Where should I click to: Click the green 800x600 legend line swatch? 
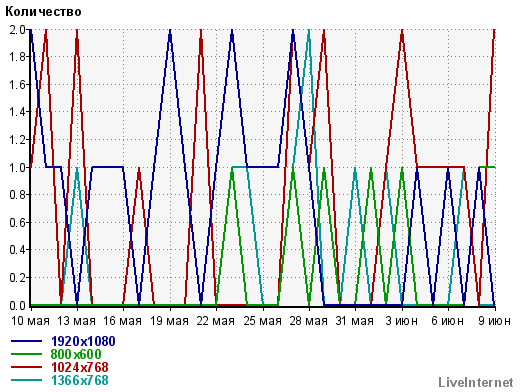26,354
